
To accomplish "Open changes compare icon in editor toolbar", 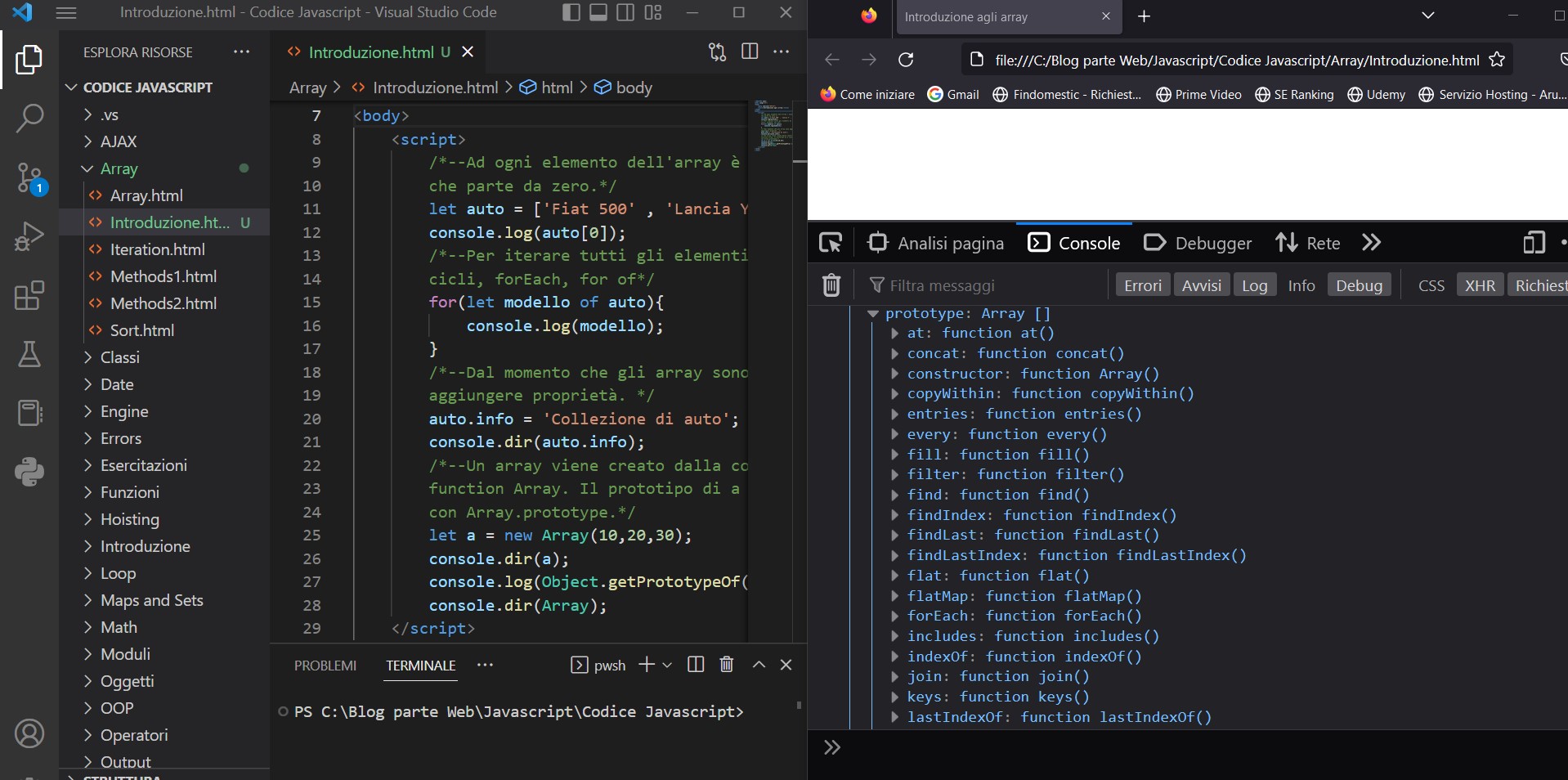I will click(x=717, y=52).
